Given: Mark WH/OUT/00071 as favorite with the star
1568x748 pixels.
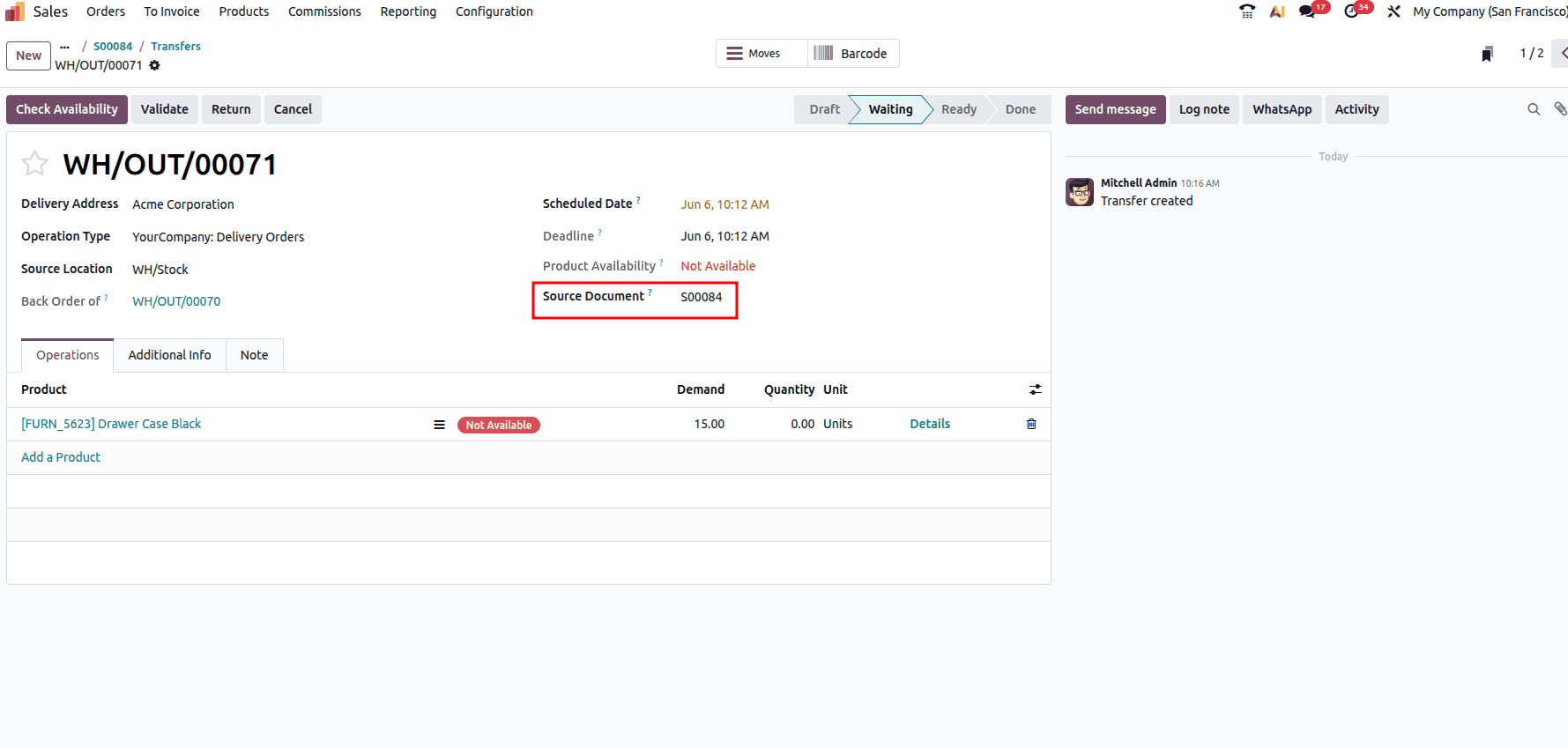Looking at the screenshot, I should tap(35, 163).
